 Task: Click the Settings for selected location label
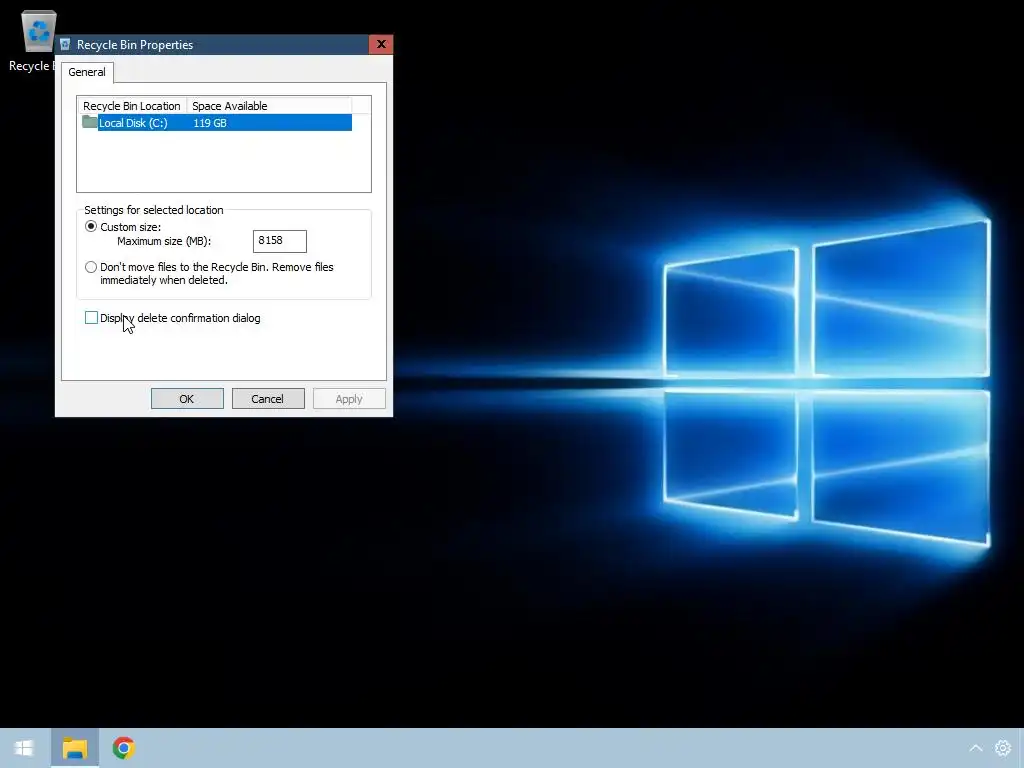pos(153,210)
